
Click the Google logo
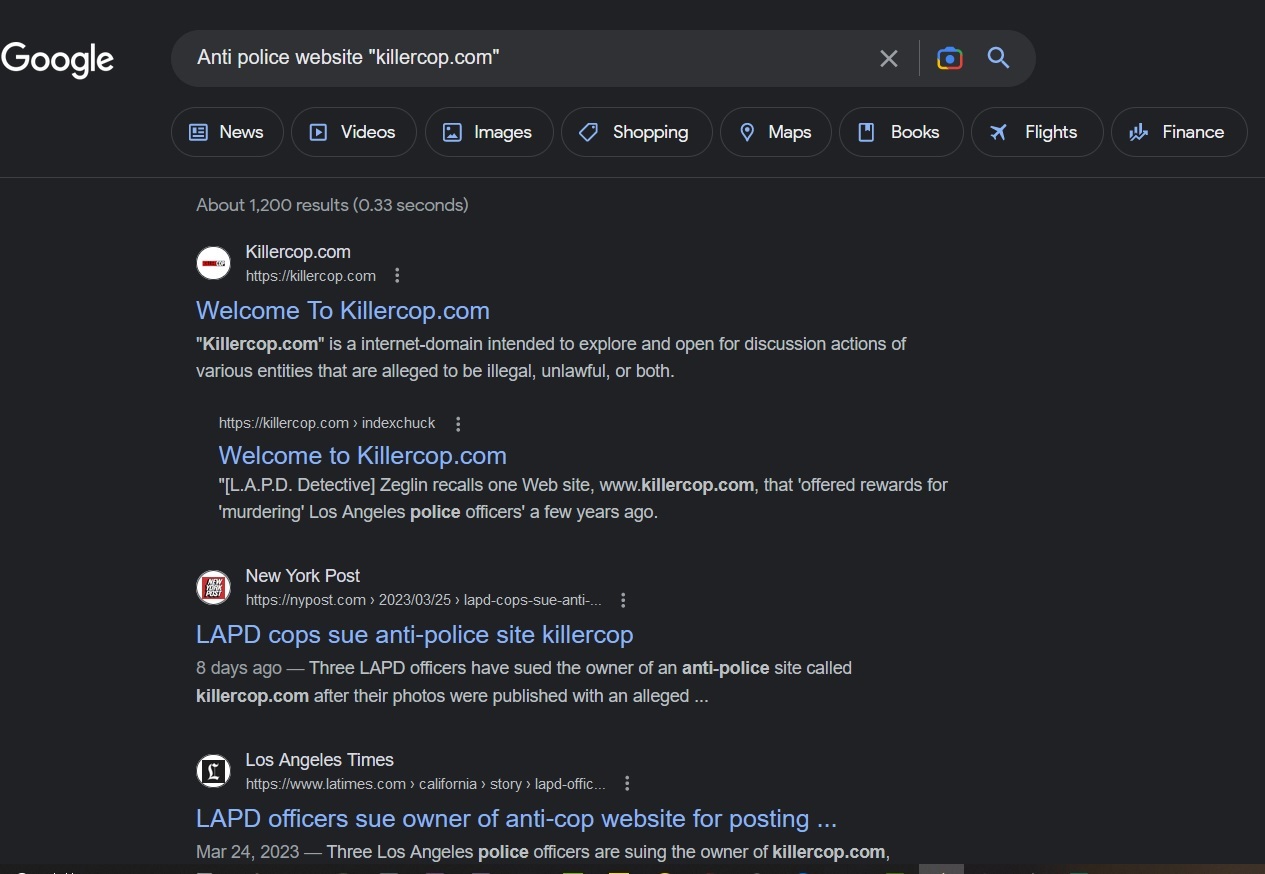click(58, 59)
